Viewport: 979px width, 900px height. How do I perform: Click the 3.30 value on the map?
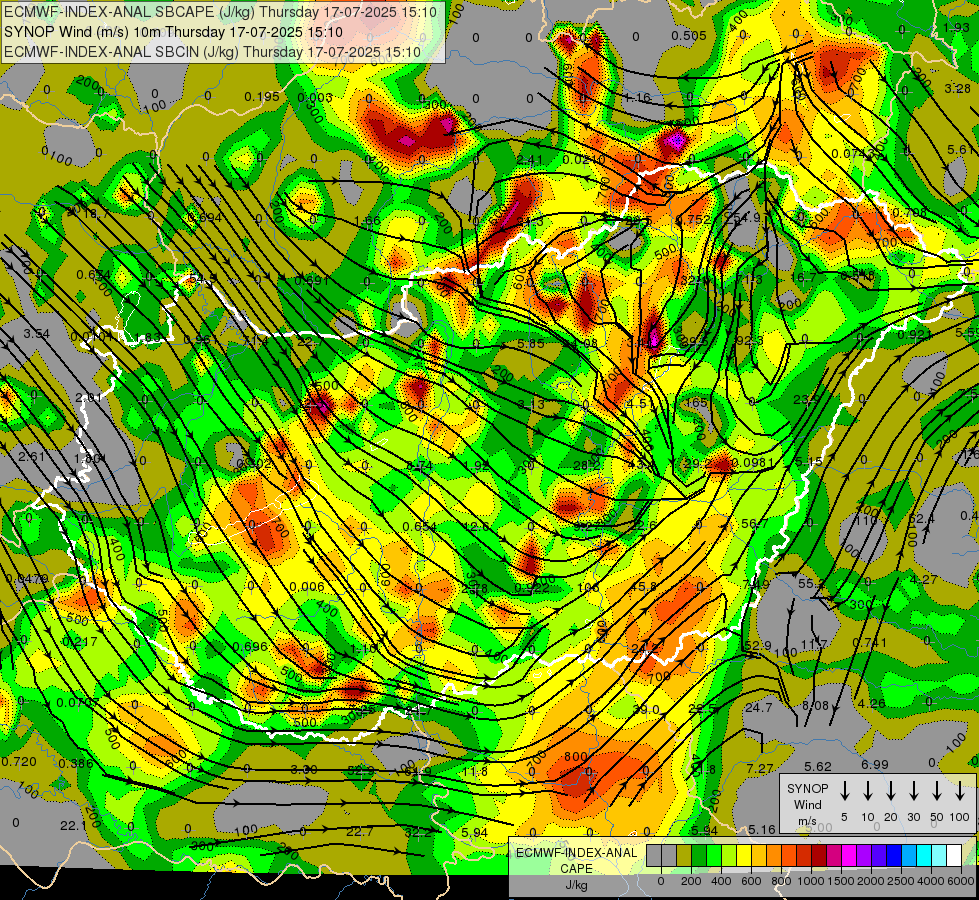303,769
